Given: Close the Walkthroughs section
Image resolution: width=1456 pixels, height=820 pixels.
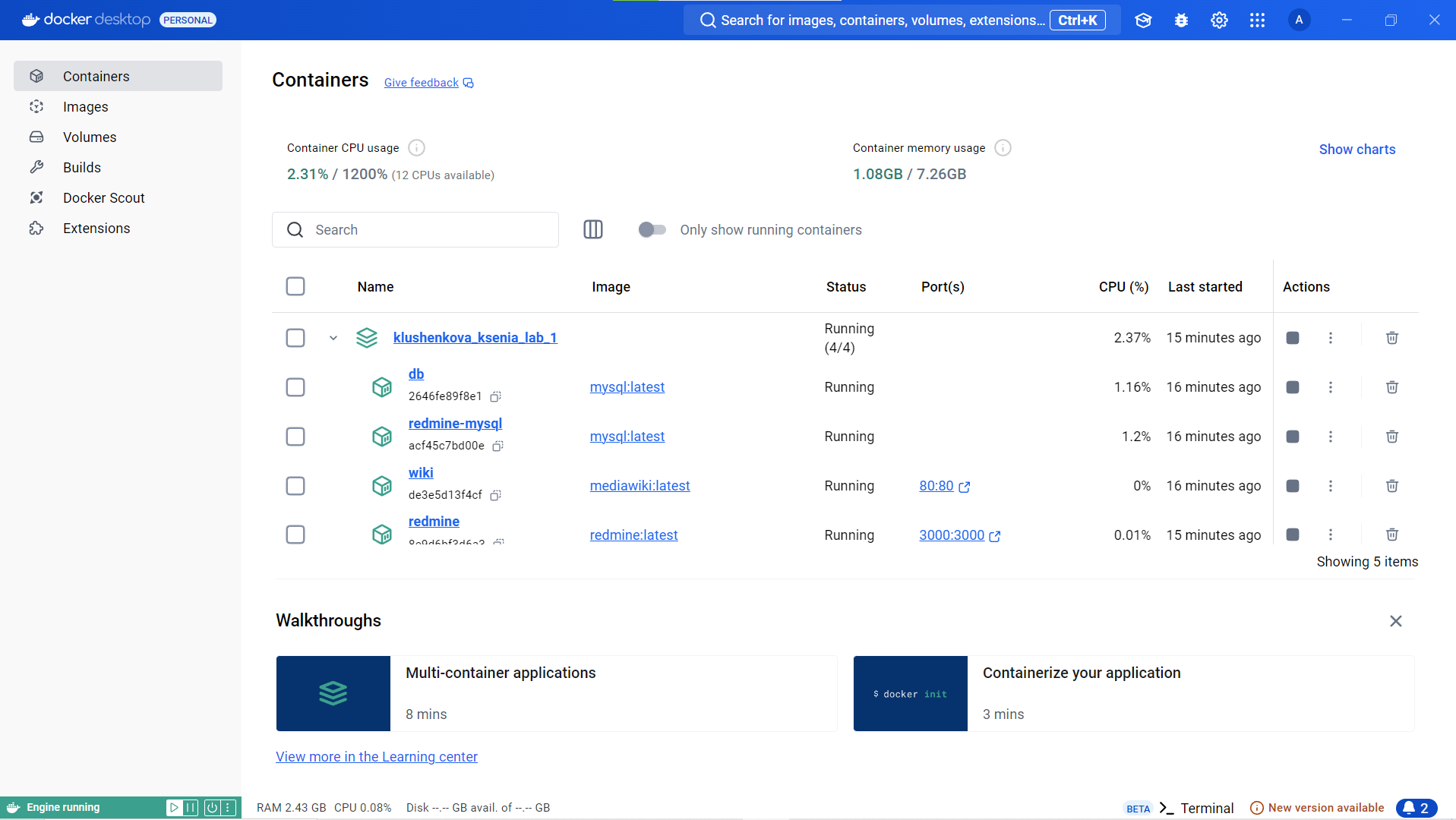Looking at the screenshot, I should click(1395, 621).
